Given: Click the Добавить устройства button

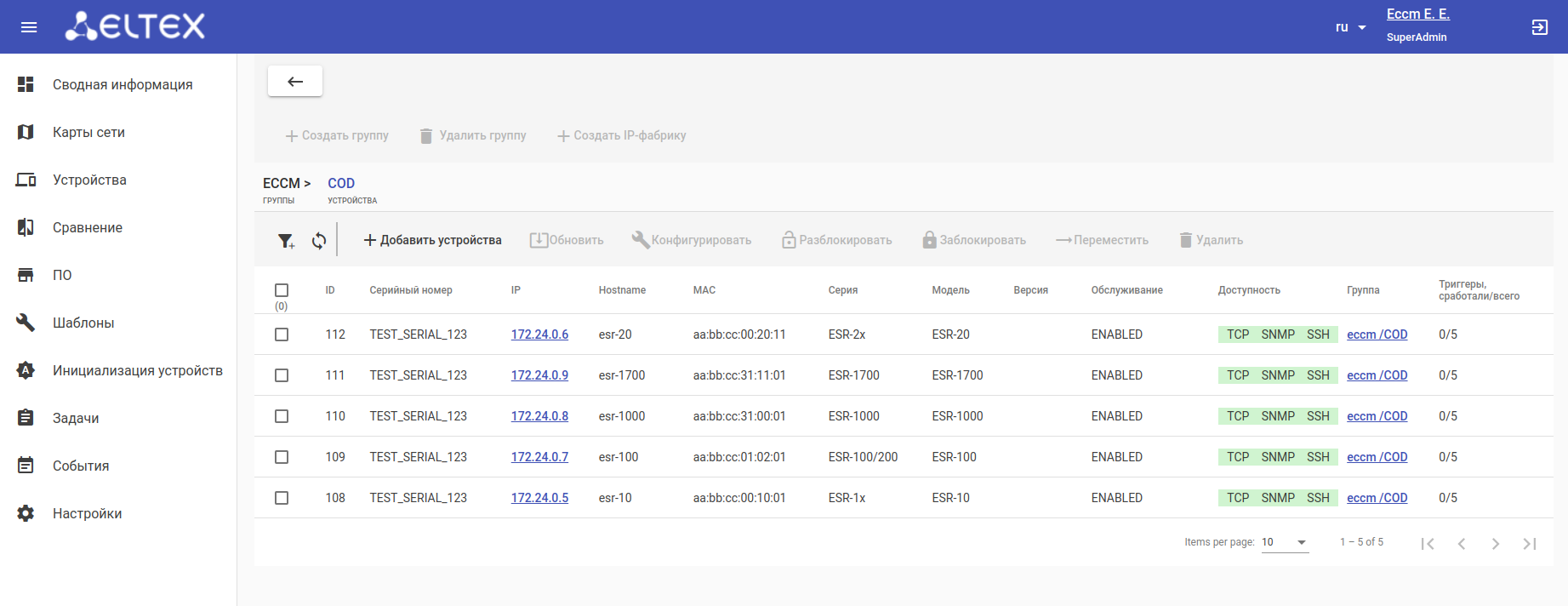Looking at the screenshot, I should [x=432, y=240].
